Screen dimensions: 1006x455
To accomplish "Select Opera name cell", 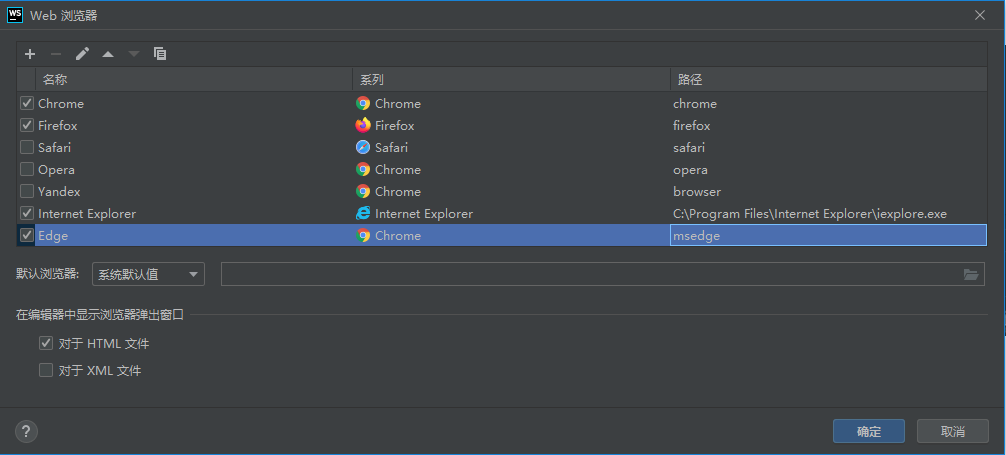I will 194,169.
